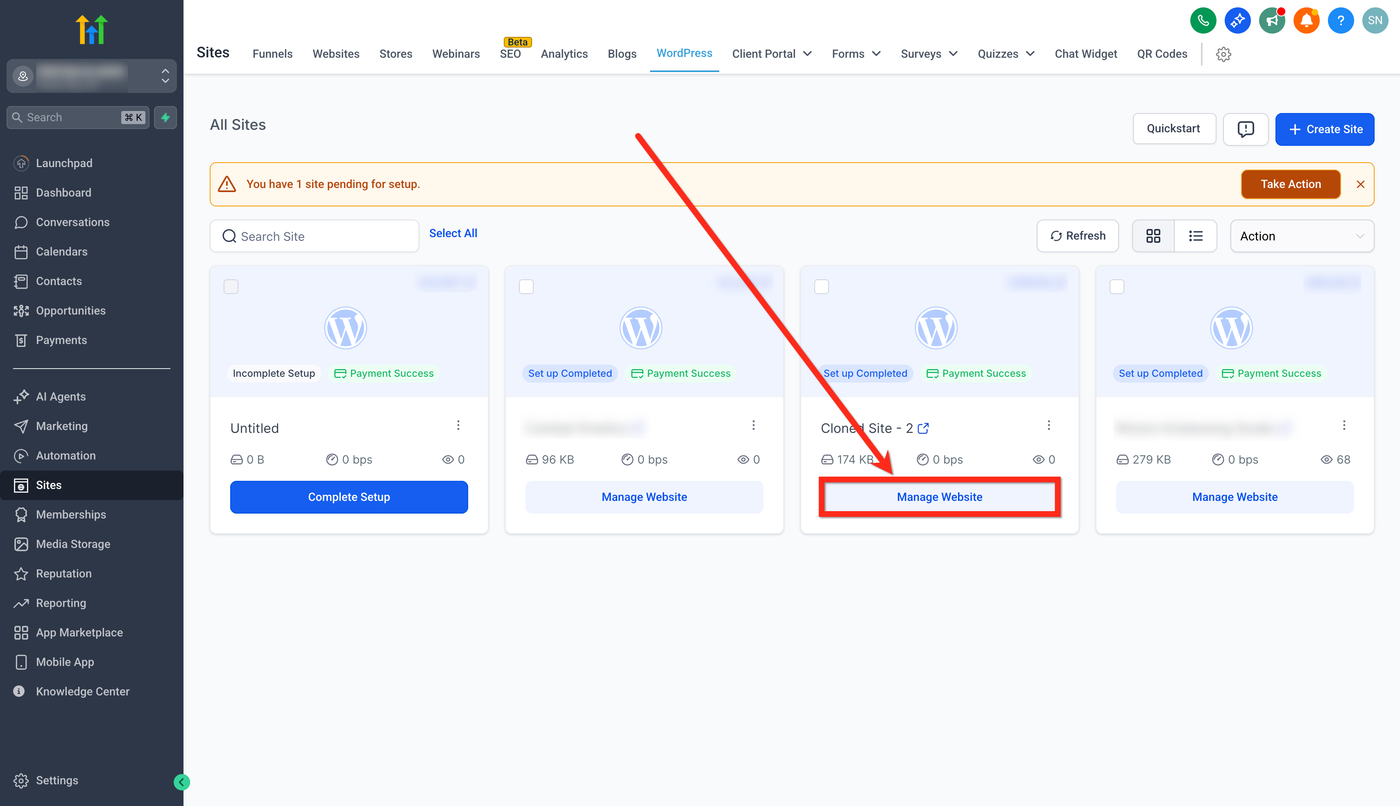Viewport: 1400px width, 806px height.
Task: Click the green phone dialer icon
Action: [x=1203, y=20]
